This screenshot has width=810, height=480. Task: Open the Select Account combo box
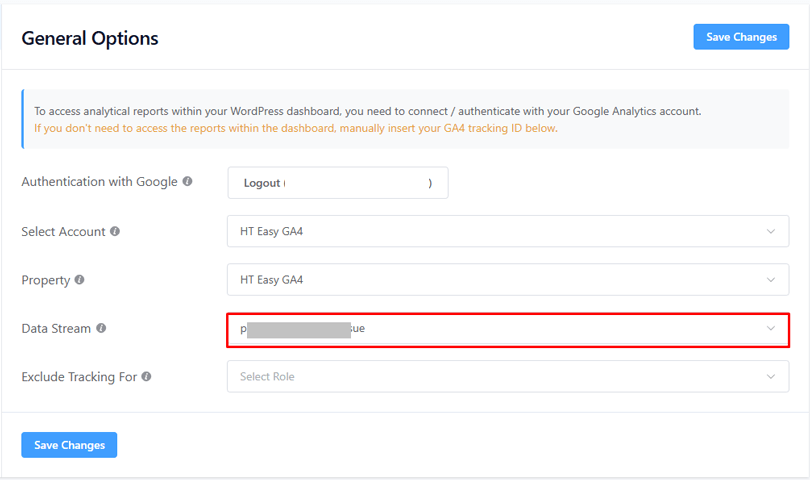[500, 231]
